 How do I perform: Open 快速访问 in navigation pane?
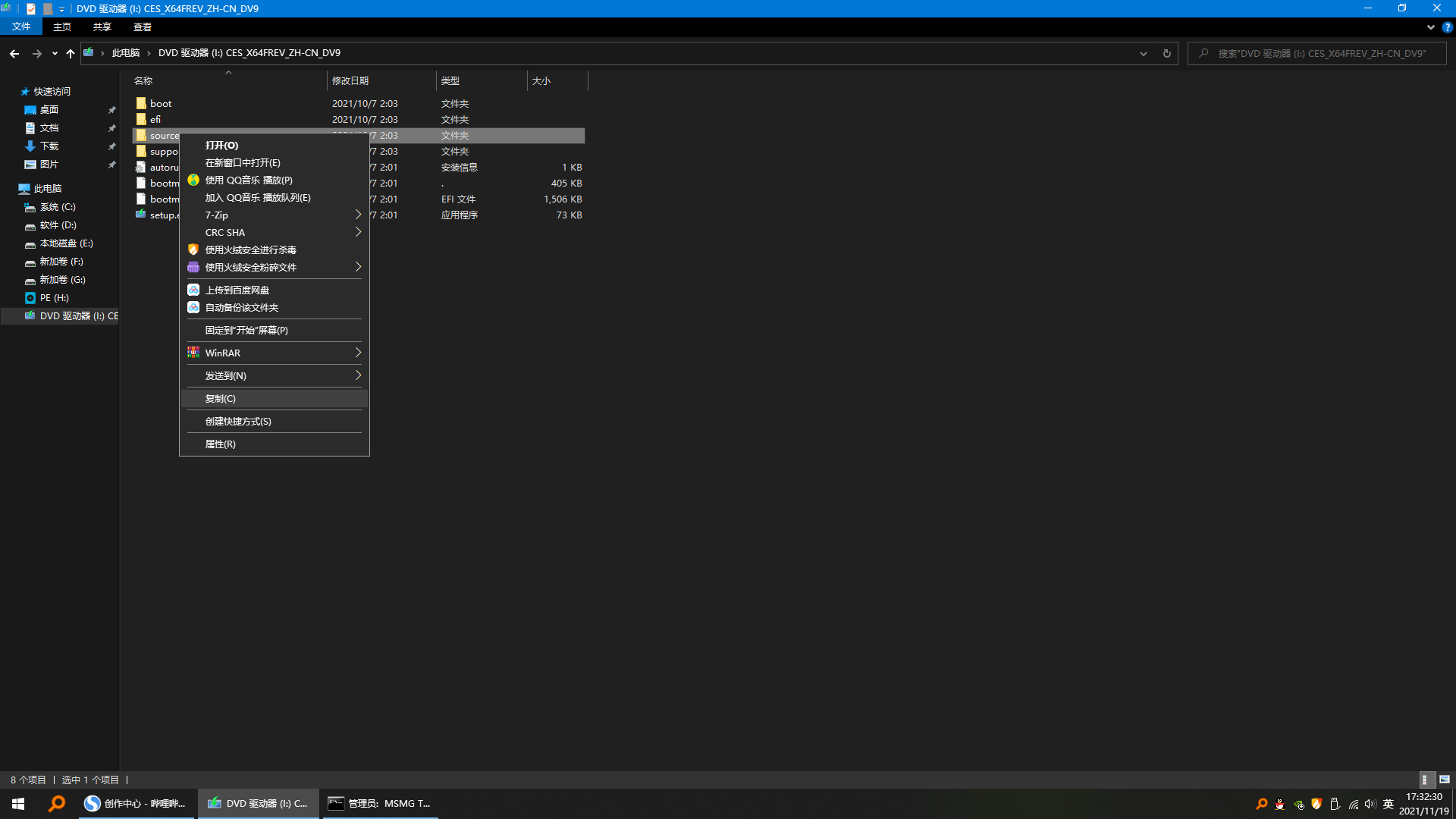point(52,92)
